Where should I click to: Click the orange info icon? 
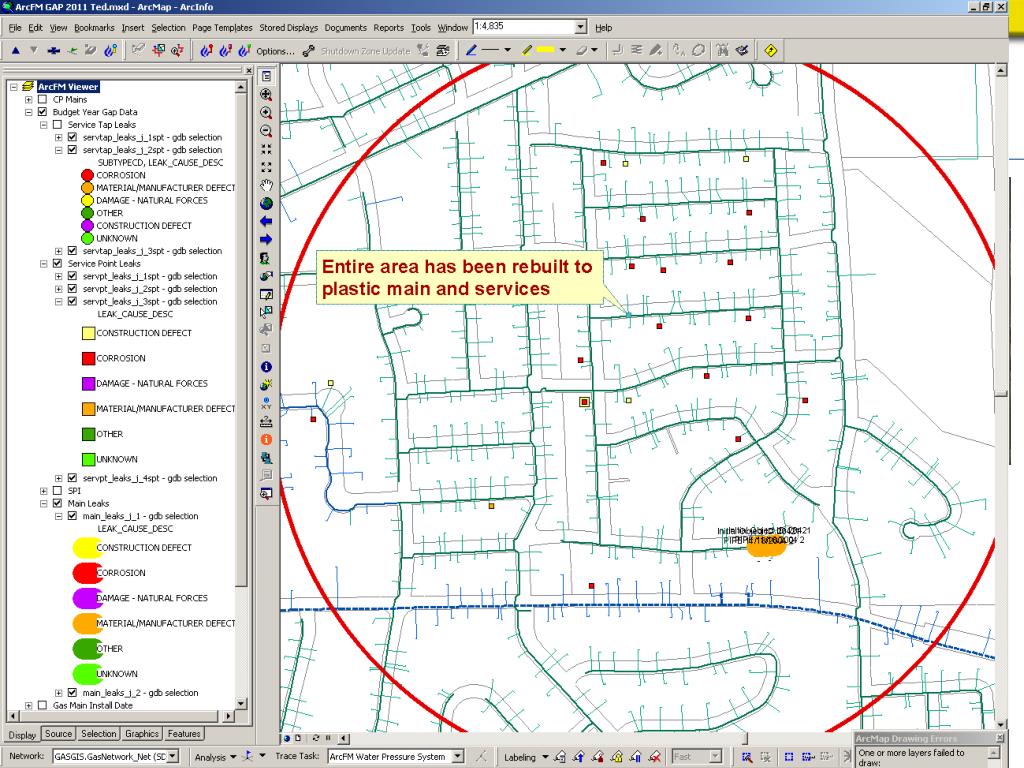click(266, 440)
